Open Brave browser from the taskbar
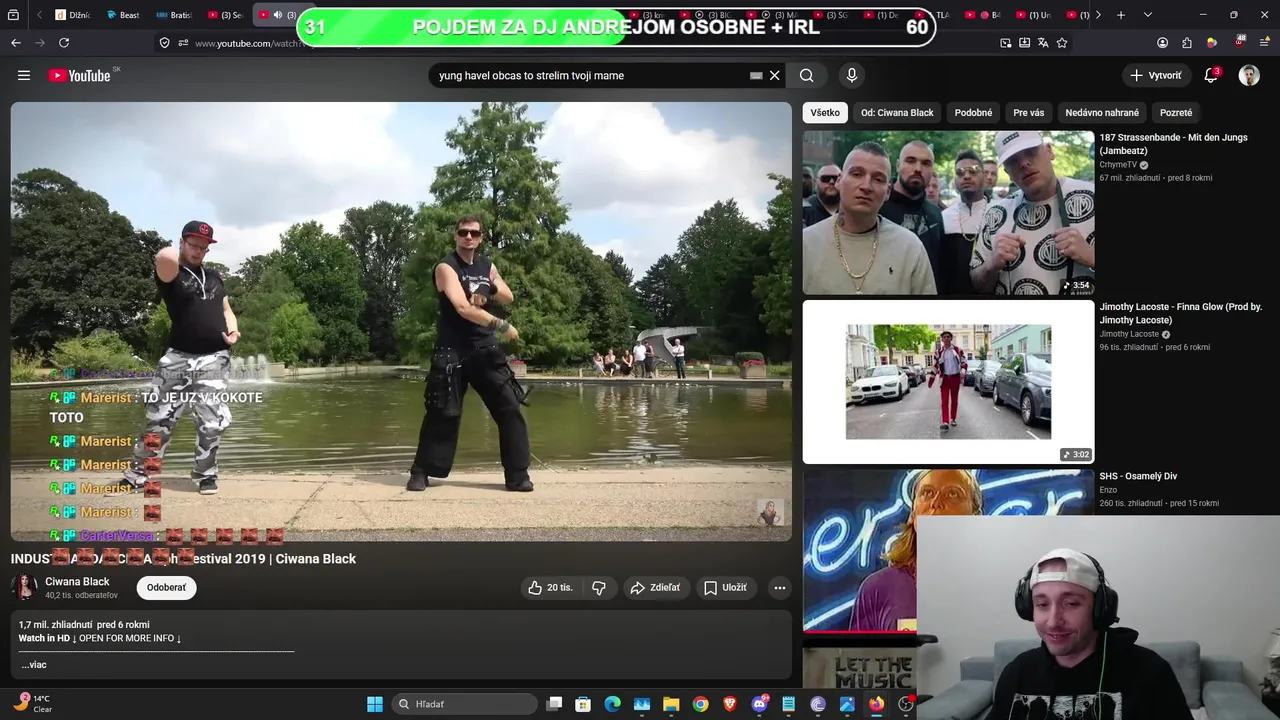The width and height of the screenshot is (1280, 720). (730, 704)
